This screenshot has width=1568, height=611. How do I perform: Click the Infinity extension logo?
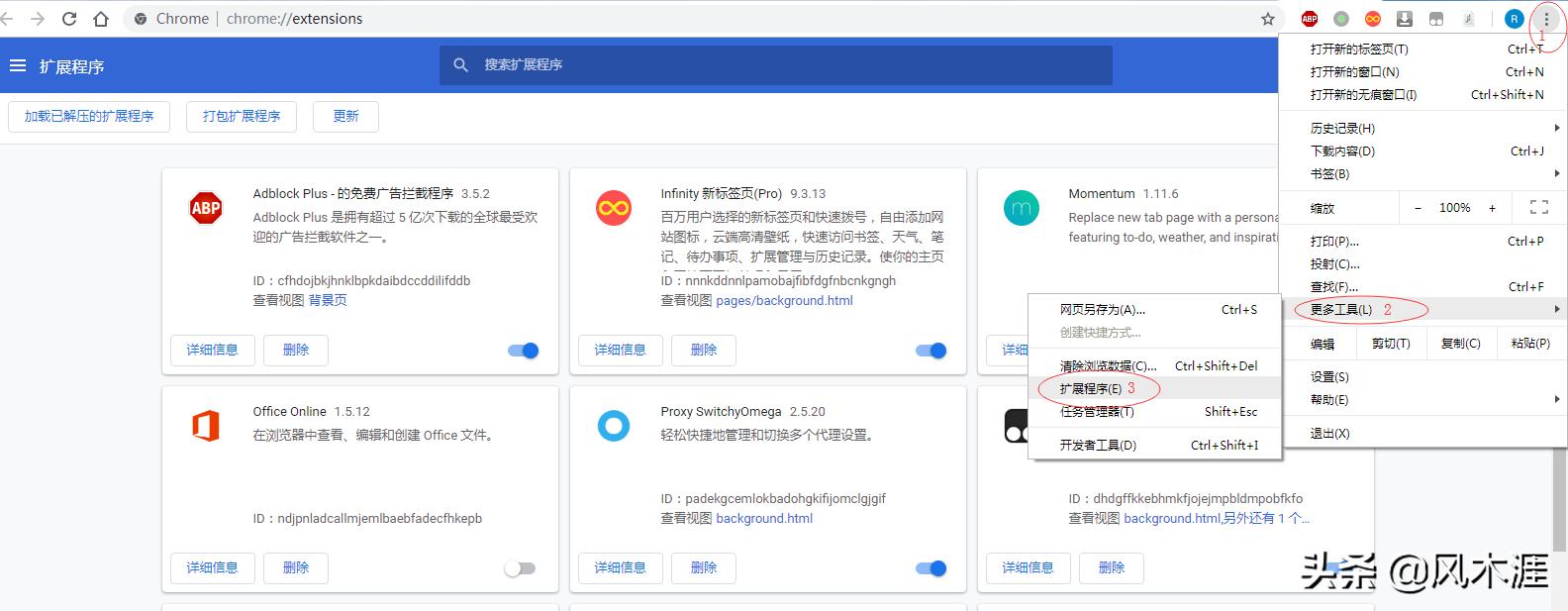pos(614,208)
